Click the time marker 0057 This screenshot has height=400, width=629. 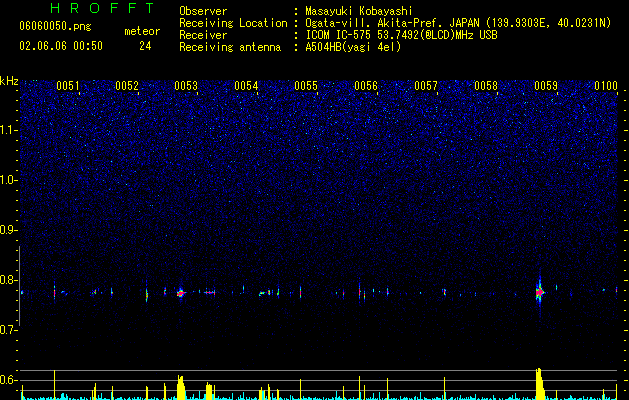click(426, 86)
